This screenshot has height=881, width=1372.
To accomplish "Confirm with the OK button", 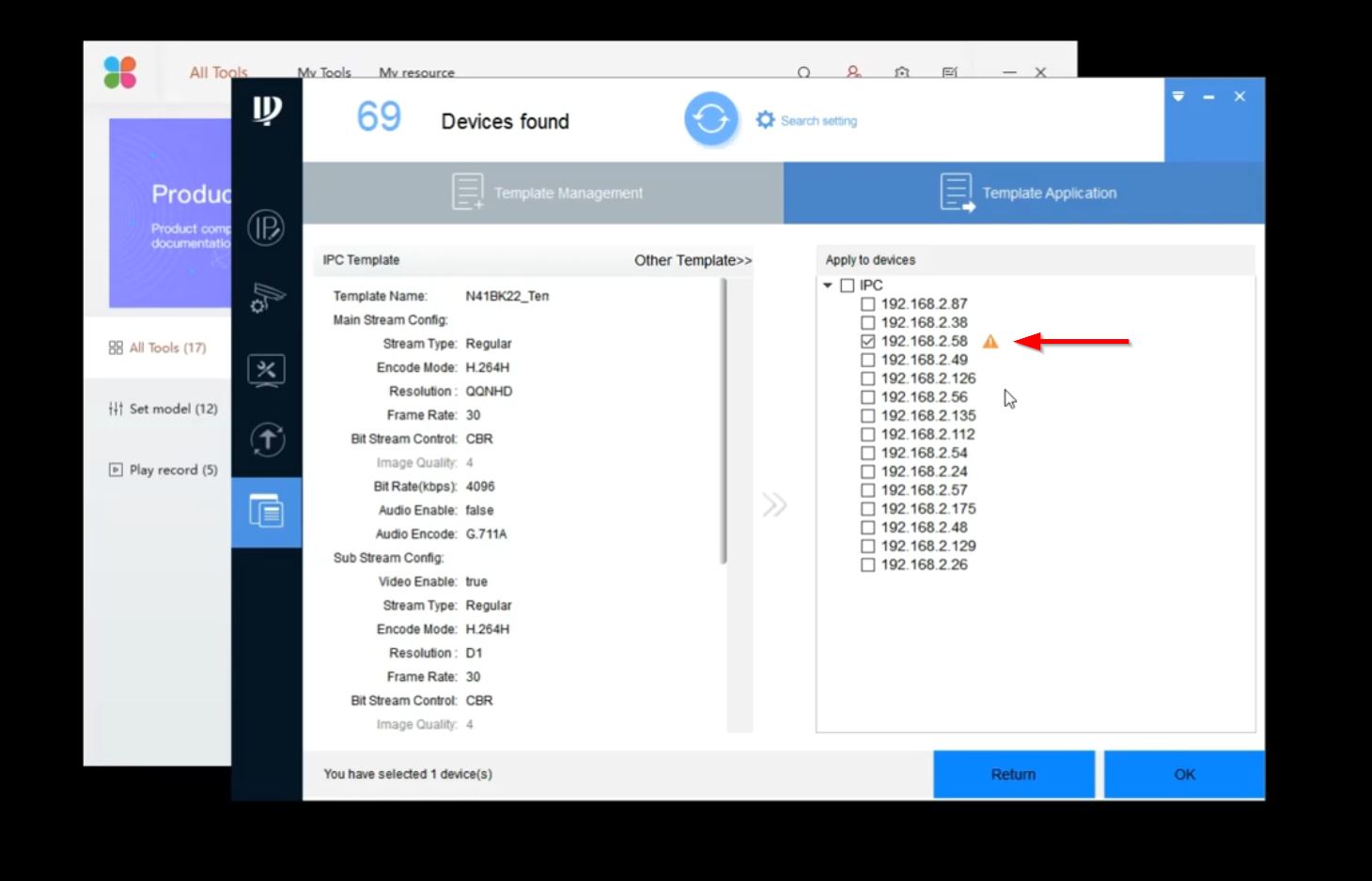I will (x=1184, y=775).
